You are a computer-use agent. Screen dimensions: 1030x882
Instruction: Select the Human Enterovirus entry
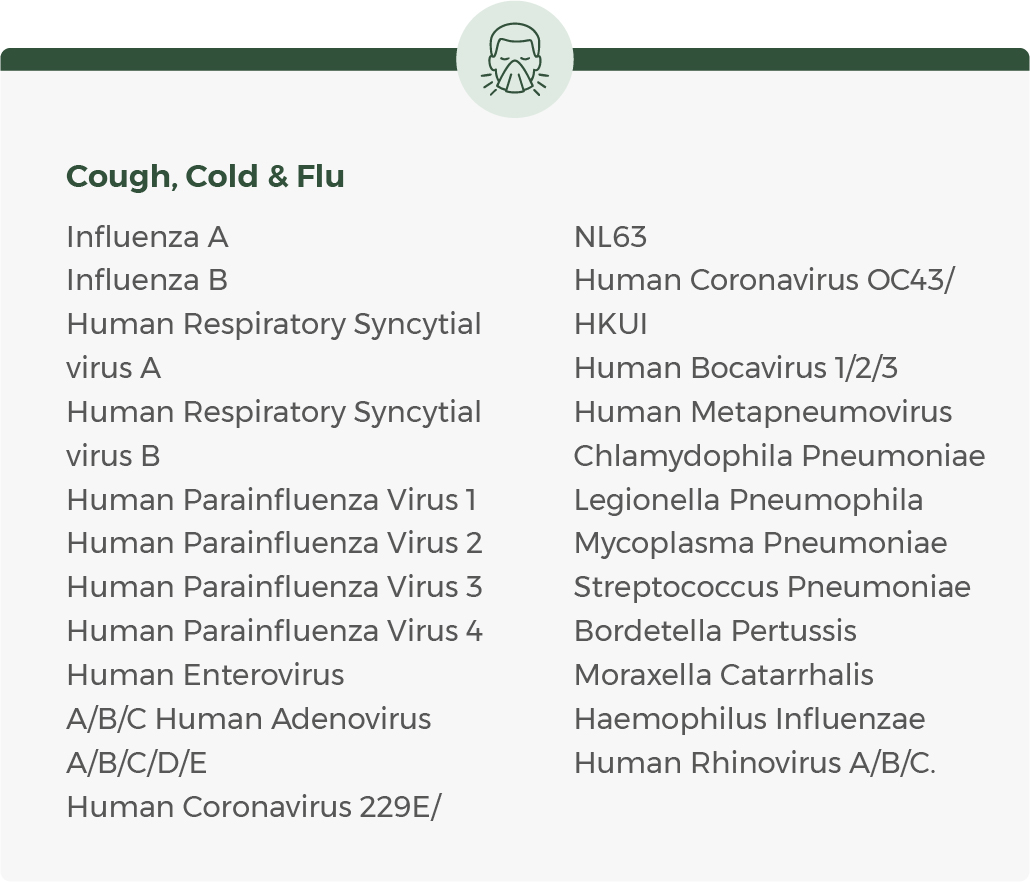click(205, 676)
